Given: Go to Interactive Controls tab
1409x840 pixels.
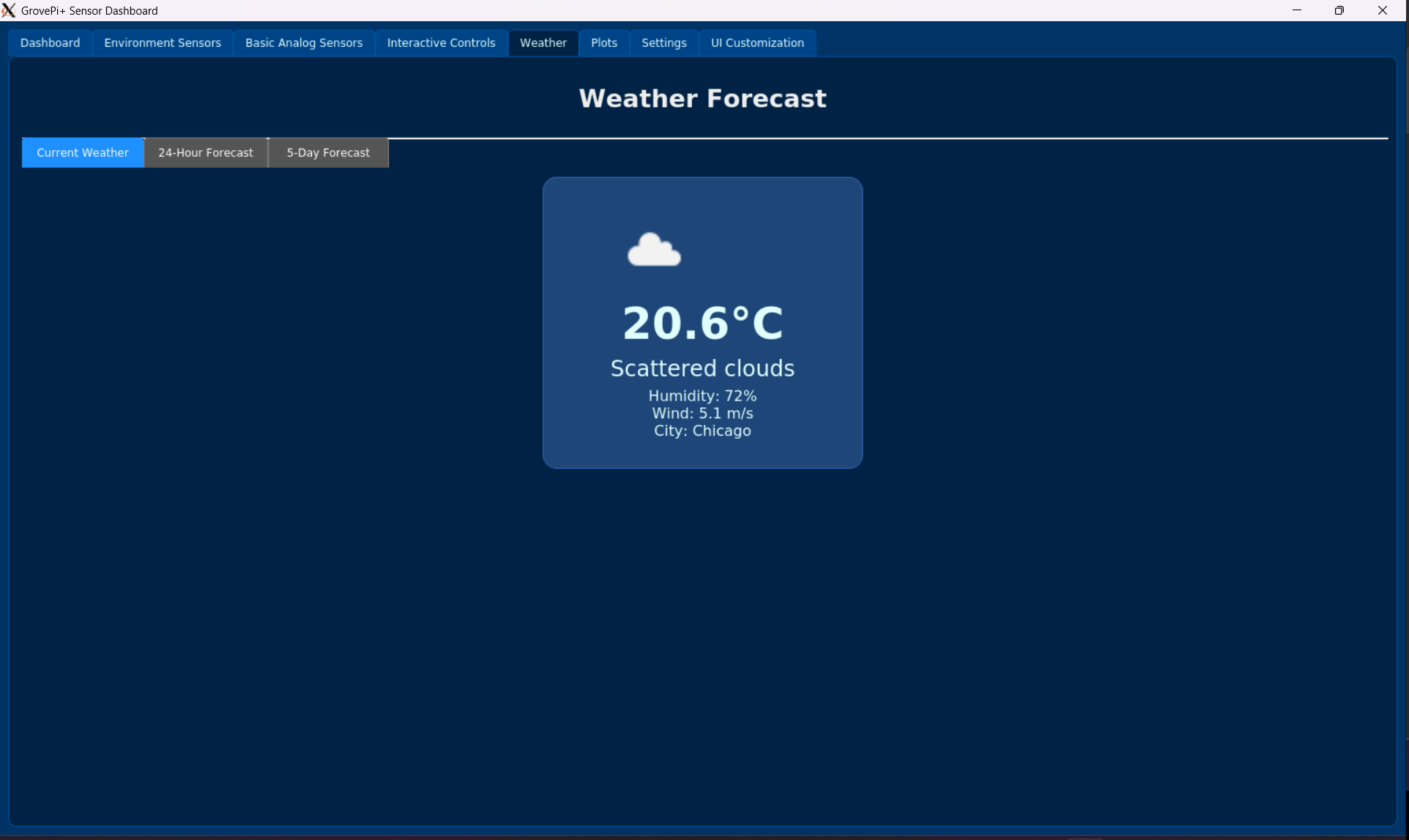Looking at the screenshot, I should pyautogui.click(x=441, y=42).
